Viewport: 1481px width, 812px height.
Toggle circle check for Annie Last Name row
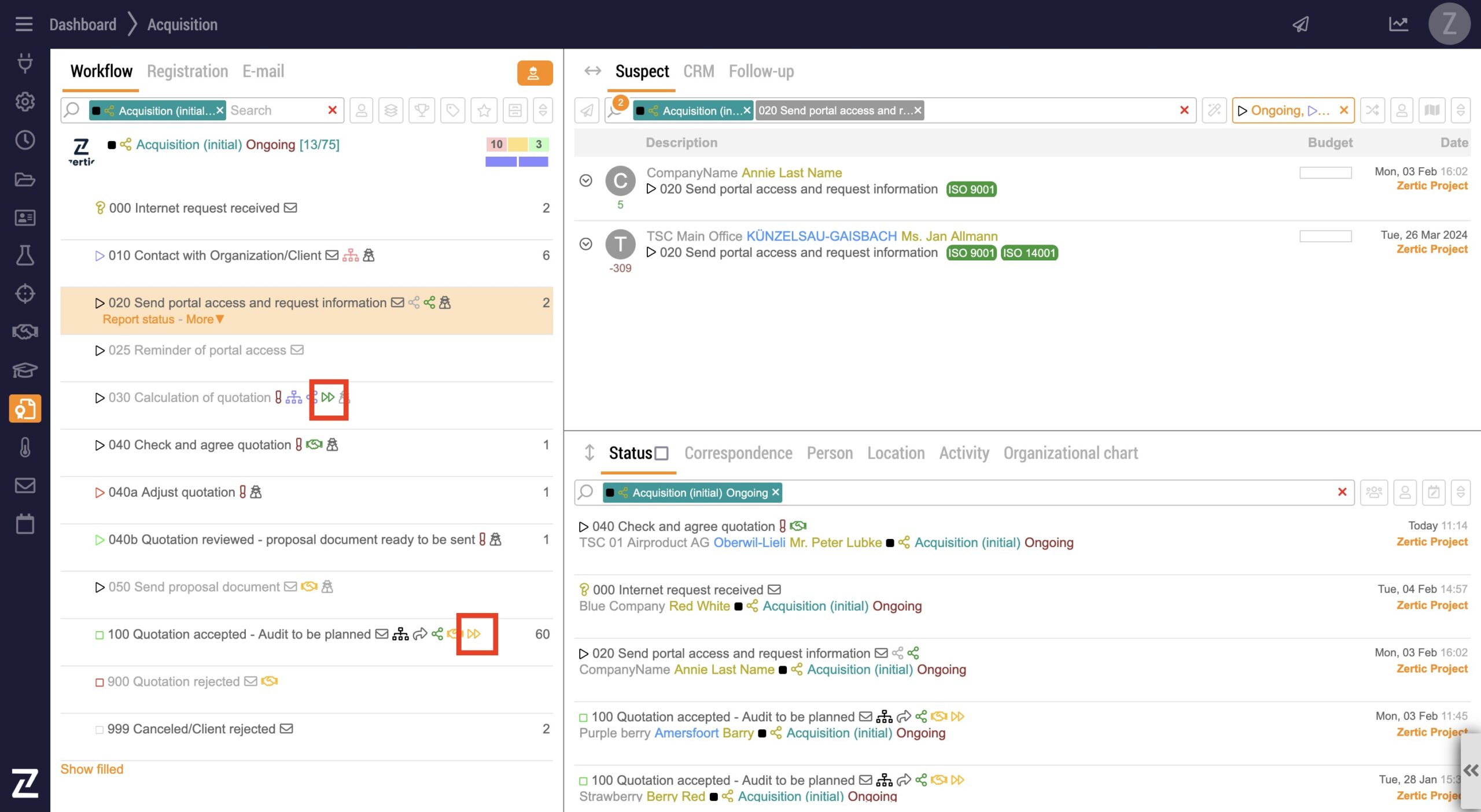tap(585, 180)
